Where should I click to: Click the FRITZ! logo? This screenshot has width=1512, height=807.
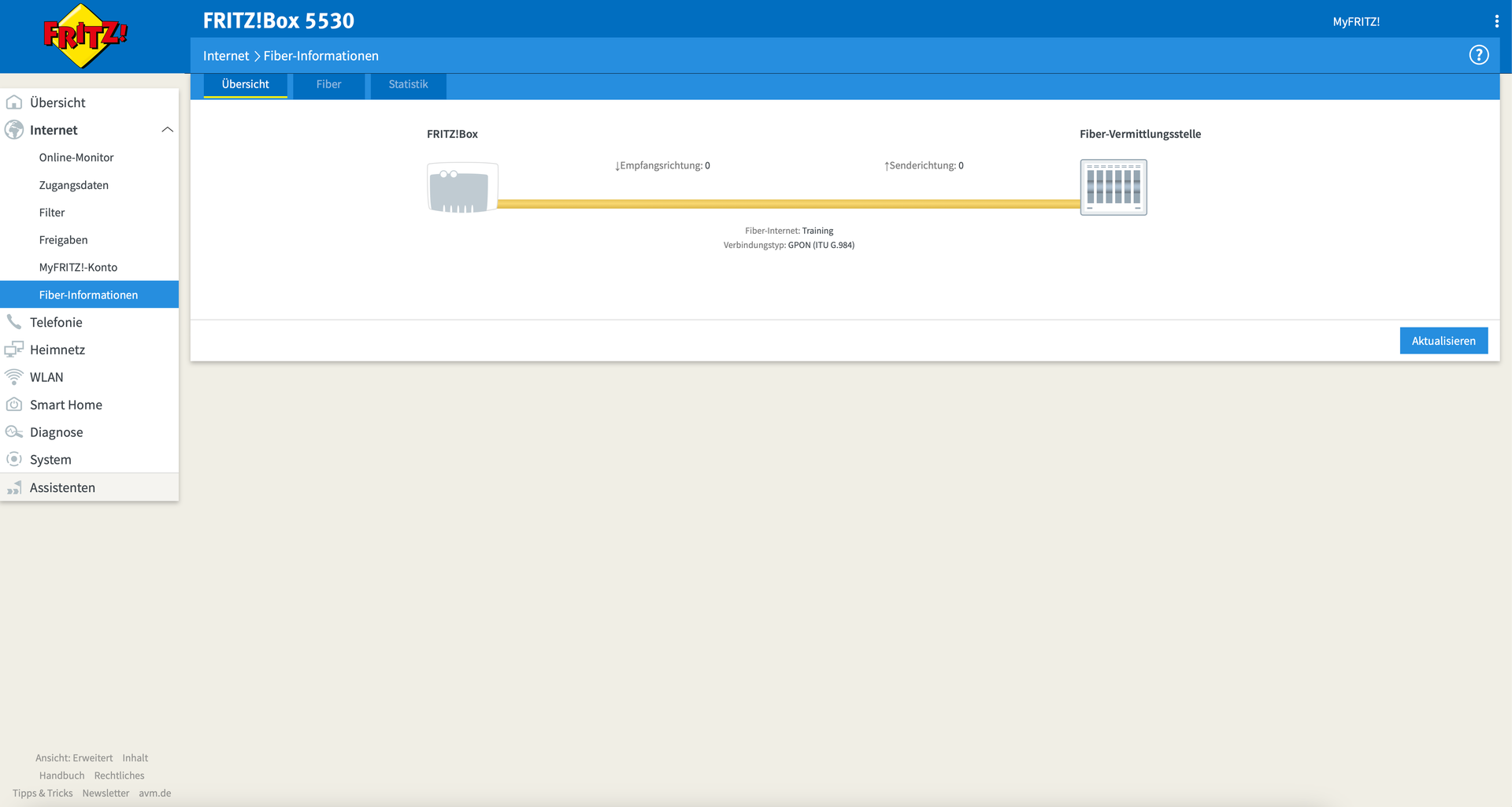85,35
